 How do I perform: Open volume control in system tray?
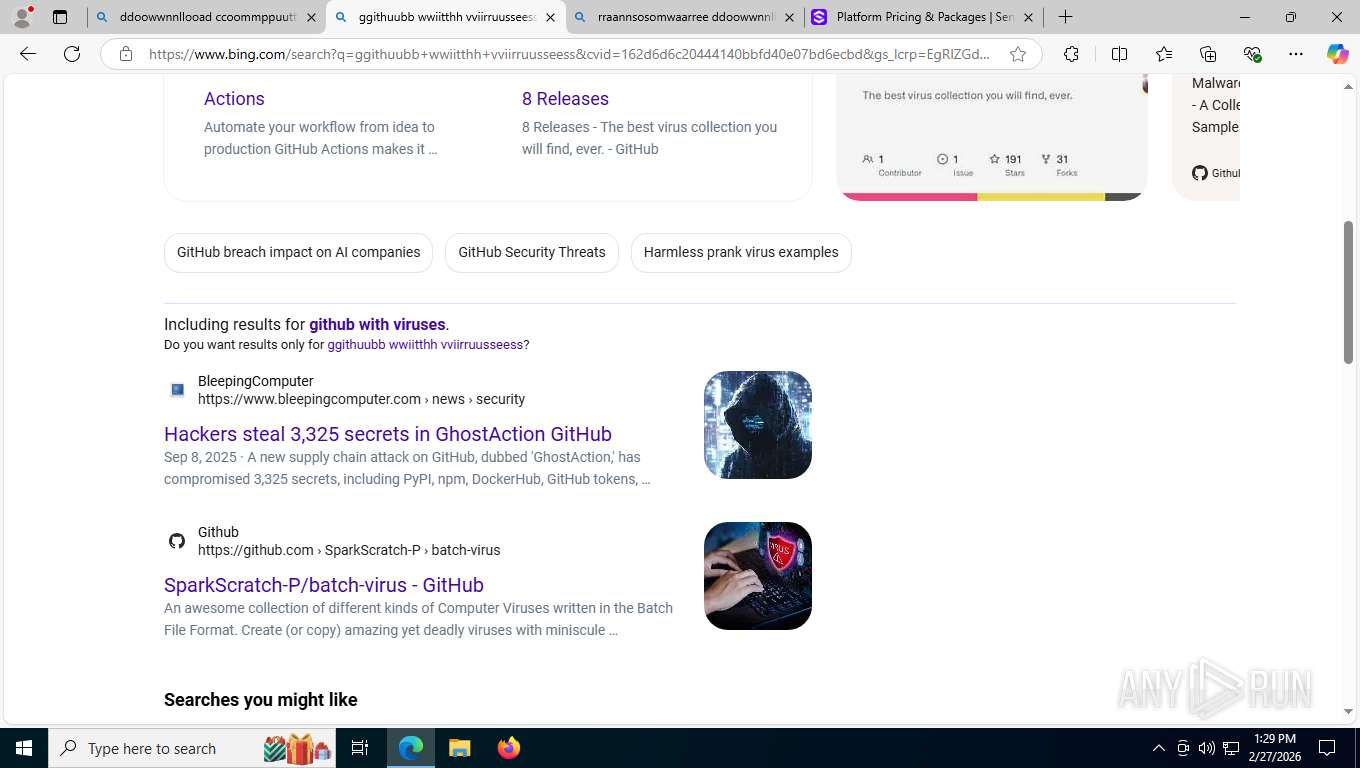tap(1207, 748)
